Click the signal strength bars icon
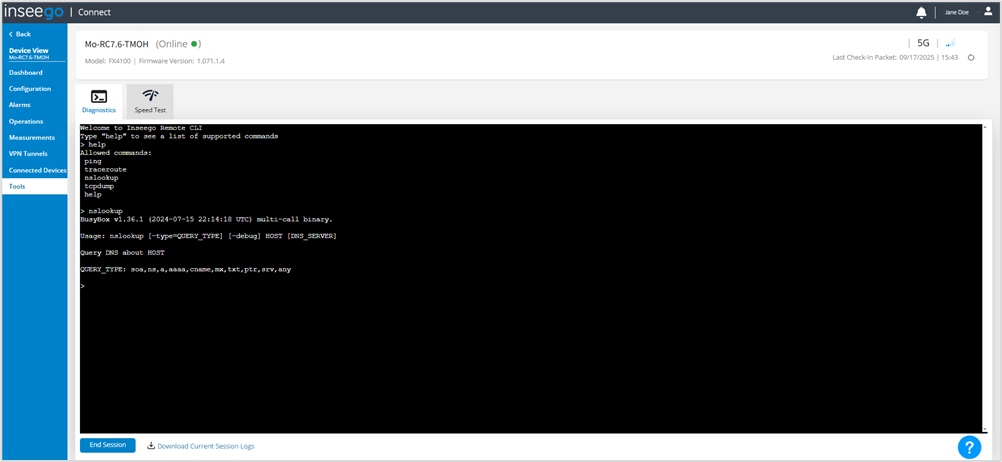The width and height of the screenshot is (1002, 462). tap(950, 44)
